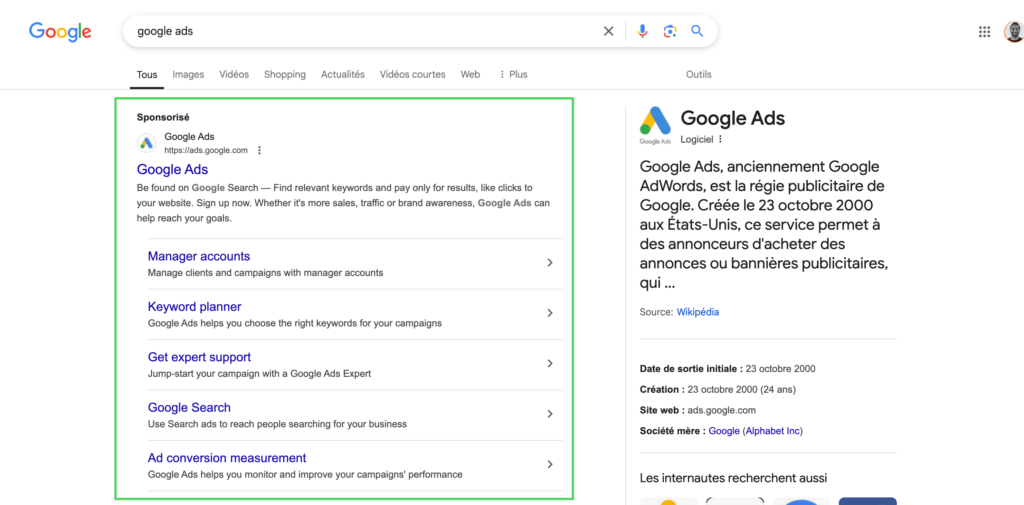Viewport: 1024px width, 505px height.
Task: Open the Google apps grid
Action: point(984,31)
